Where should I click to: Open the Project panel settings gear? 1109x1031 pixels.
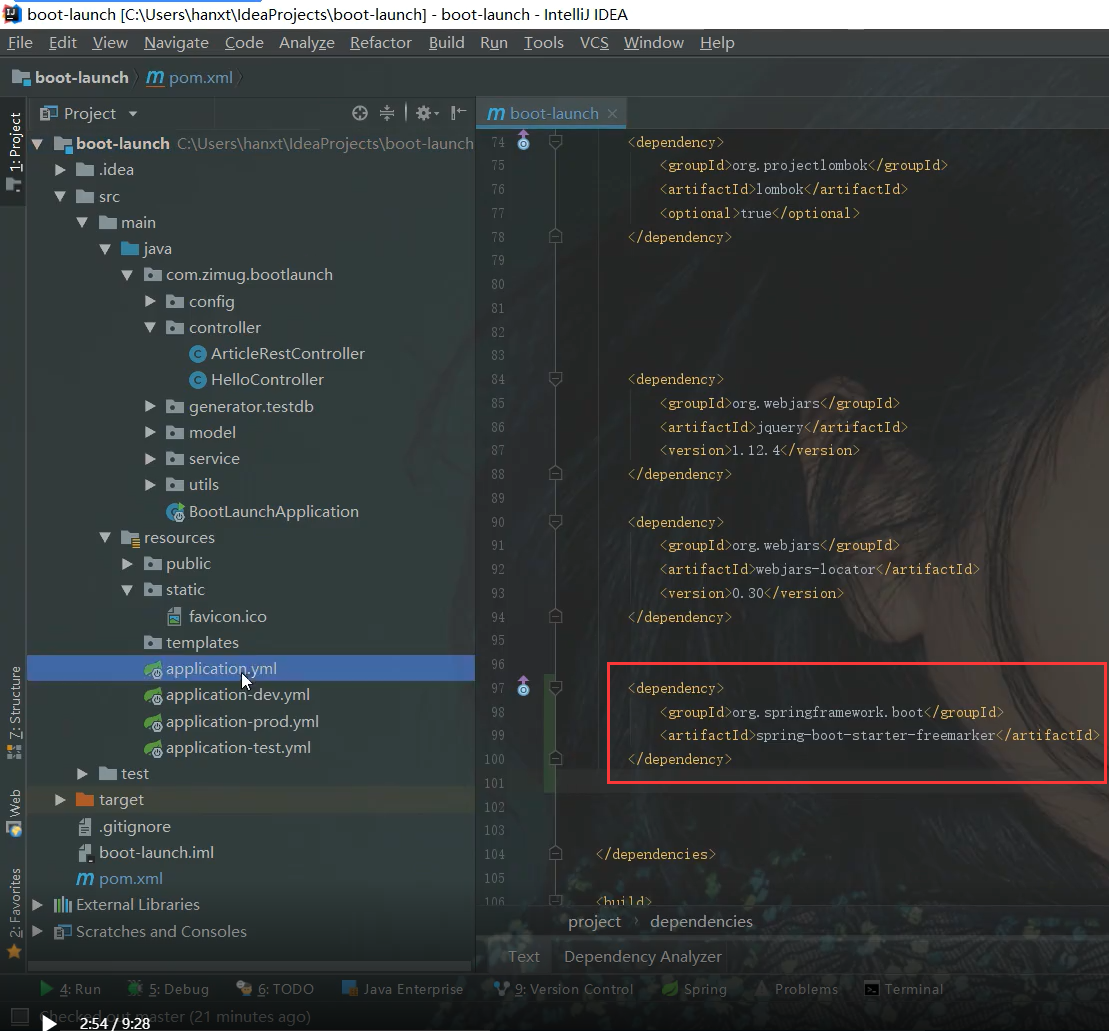pyautogui.click(x=426, y=113)
